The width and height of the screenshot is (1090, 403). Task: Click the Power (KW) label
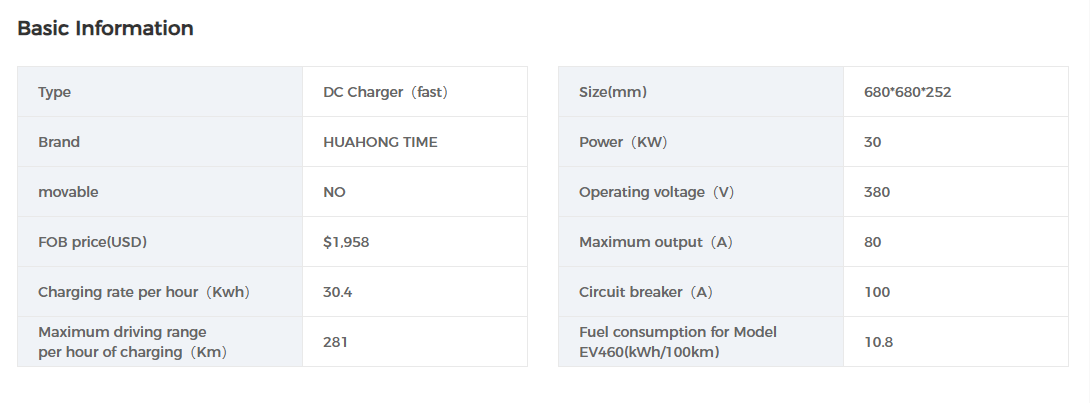coord(623,142)
